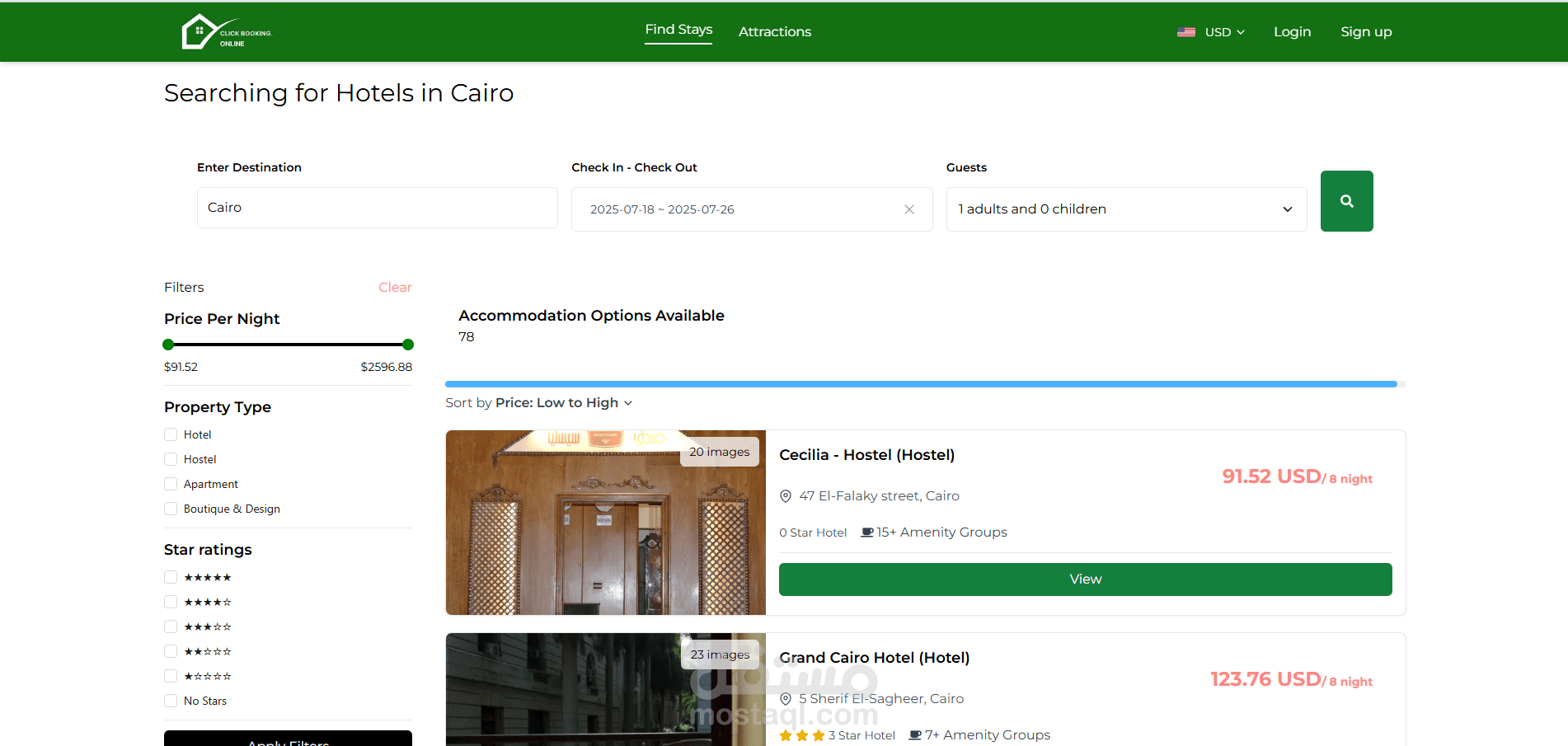This screenshot has height=746, width=1568.
Task: Click the 3 Star Hotel label
Action: tap(861, 736)
